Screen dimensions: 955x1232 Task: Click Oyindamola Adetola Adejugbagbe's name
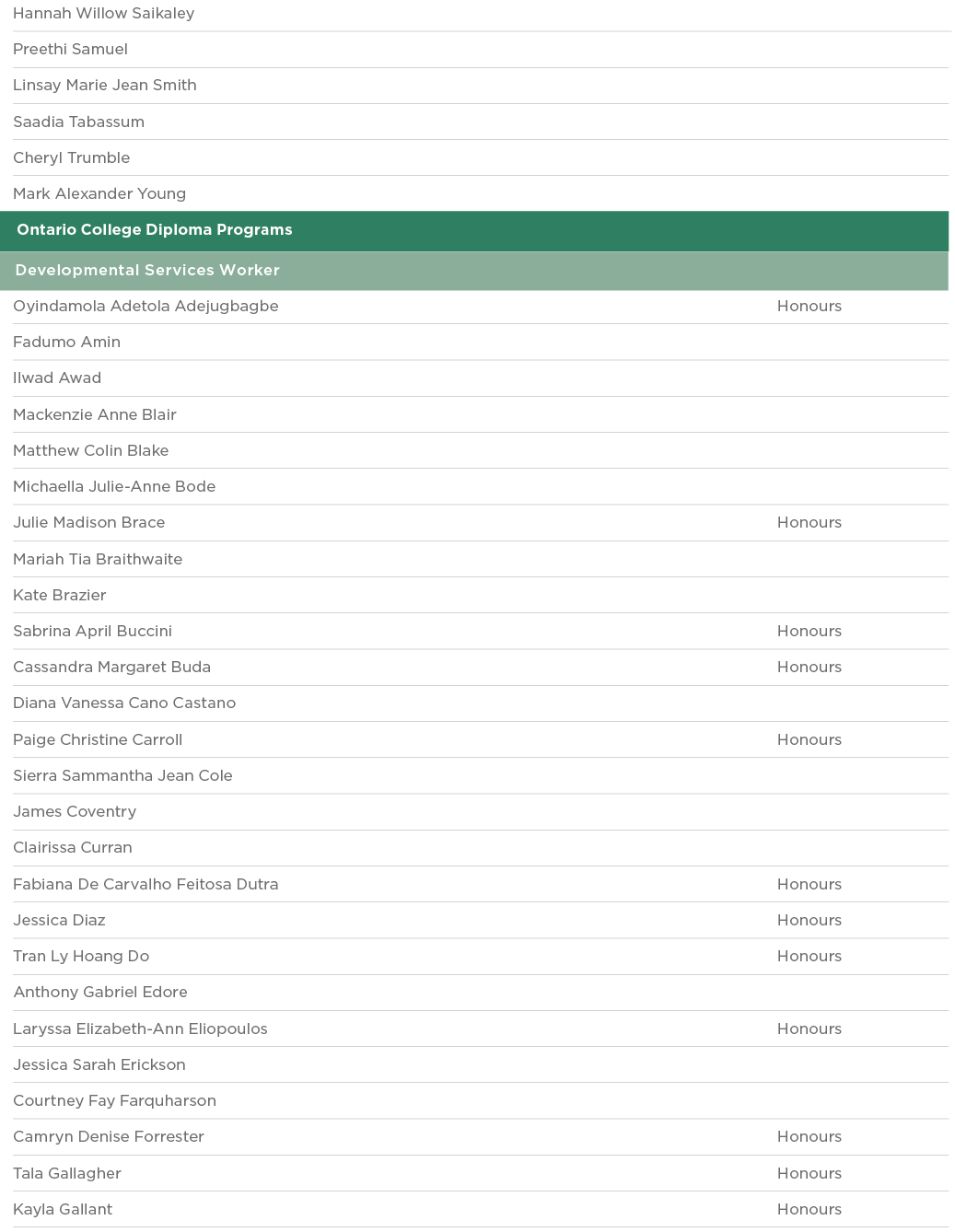(146, 307)
